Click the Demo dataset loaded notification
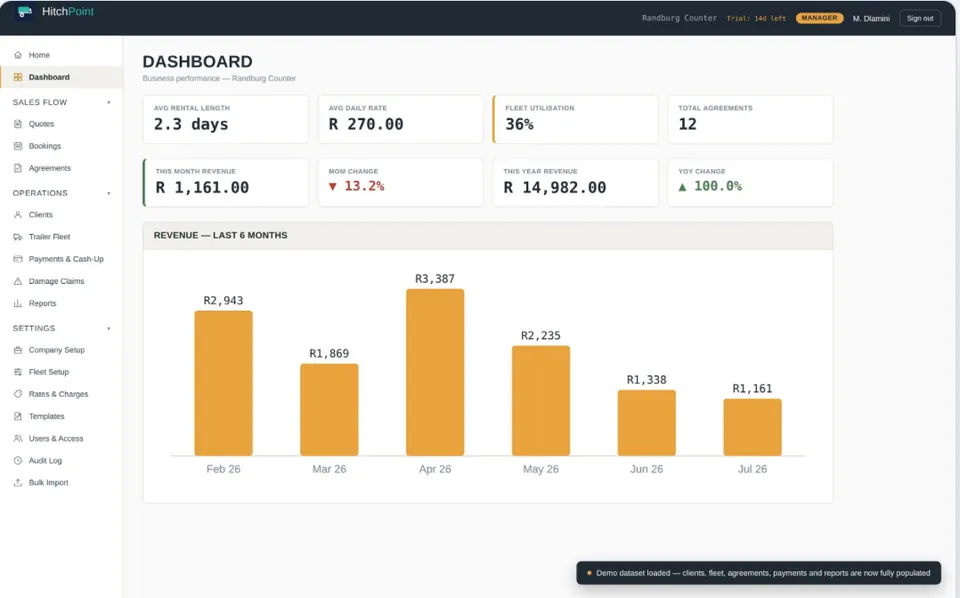 click(x=759, y=573)
